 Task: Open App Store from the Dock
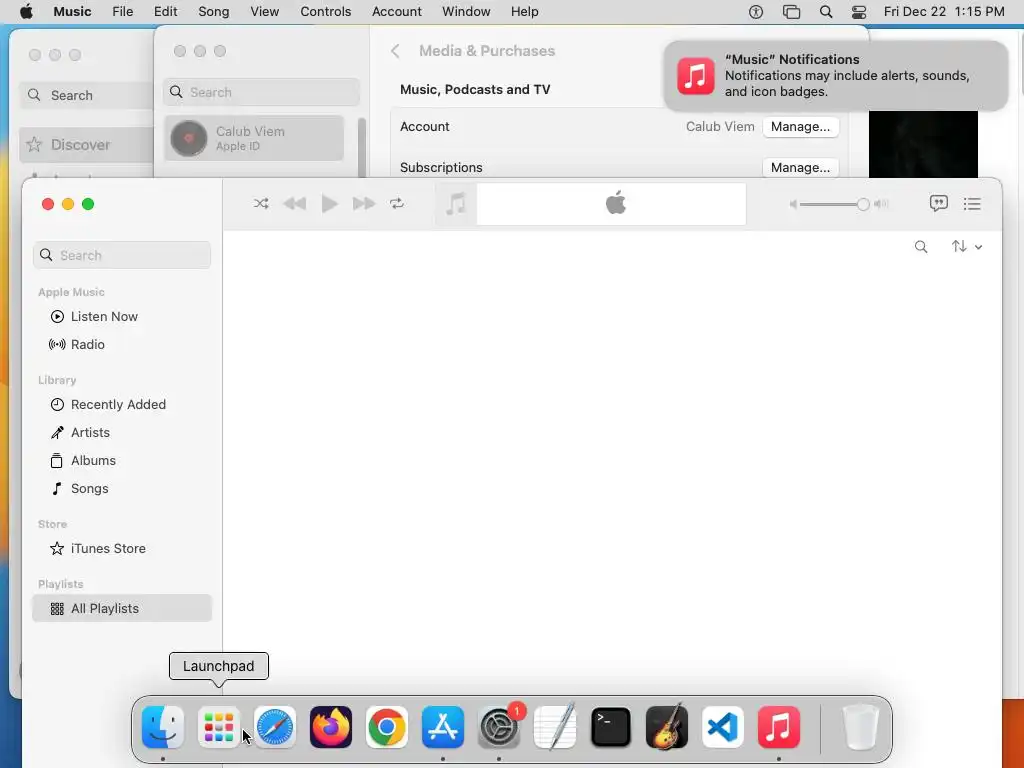tap(443, 727)
